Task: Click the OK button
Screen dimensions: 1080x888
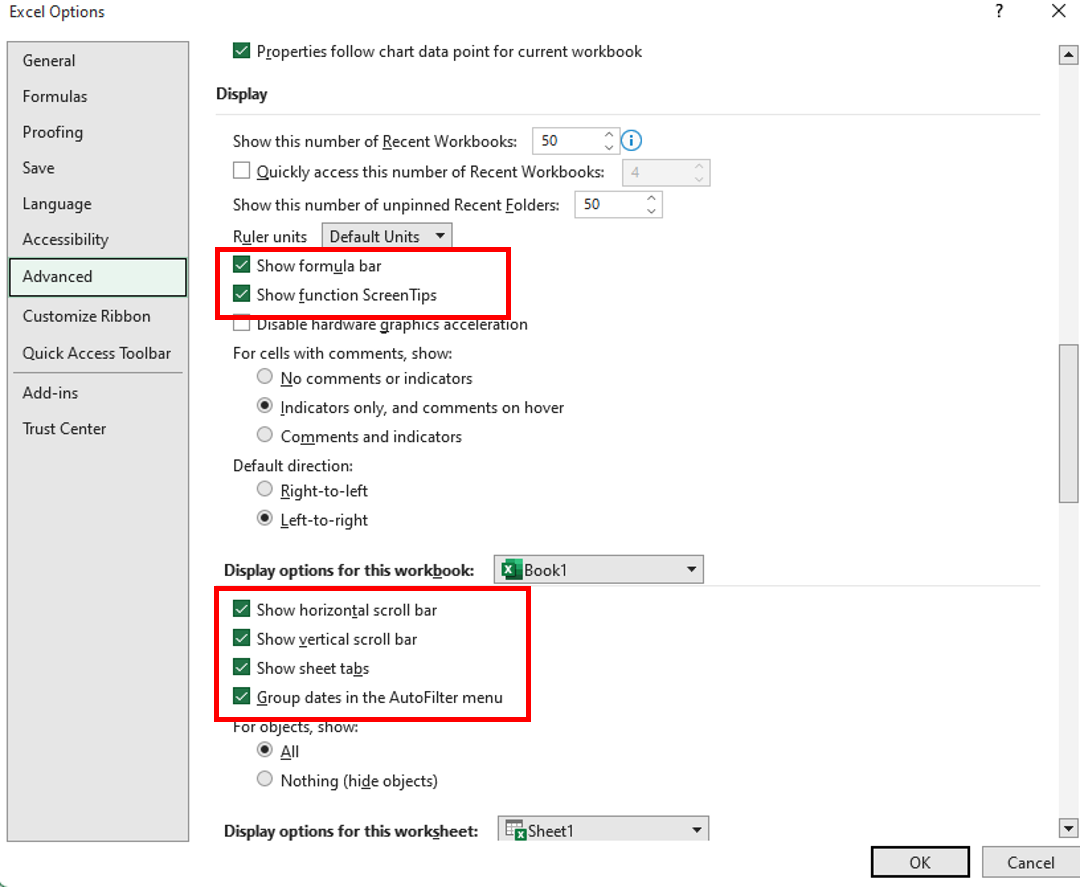Action: pos(920,862)
